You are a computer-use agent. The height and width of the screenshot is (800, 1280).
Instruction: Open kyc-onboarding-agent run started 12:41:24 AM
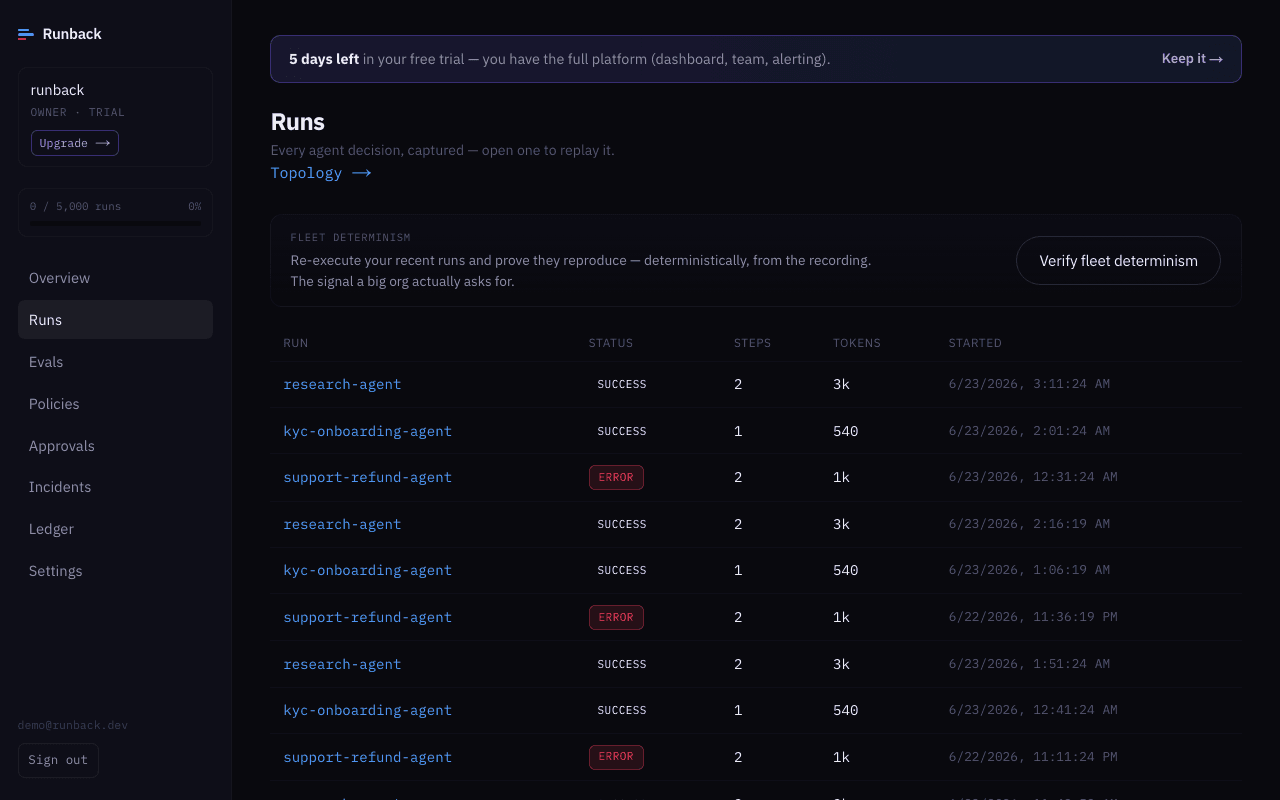click(x=368, y=710)
